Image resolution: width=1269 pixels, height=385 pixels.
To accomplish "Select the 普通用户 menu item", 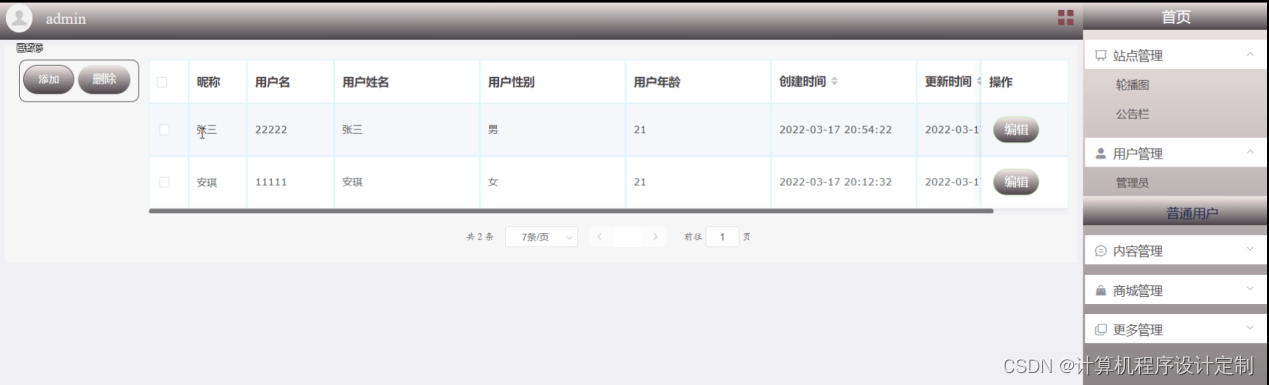I will coord(1176,212).
